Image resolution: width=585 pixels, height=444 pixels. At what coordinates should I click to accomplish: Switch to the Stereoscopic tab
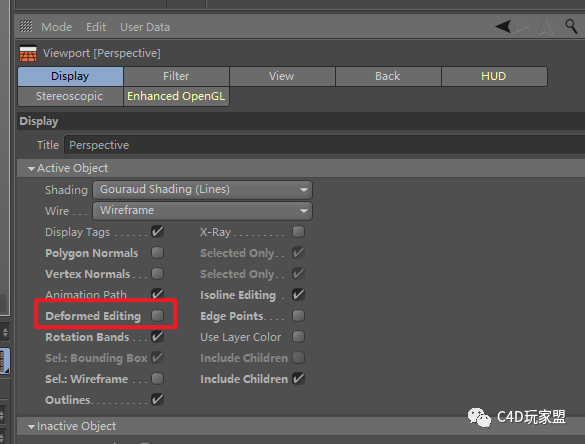point(70,96)
